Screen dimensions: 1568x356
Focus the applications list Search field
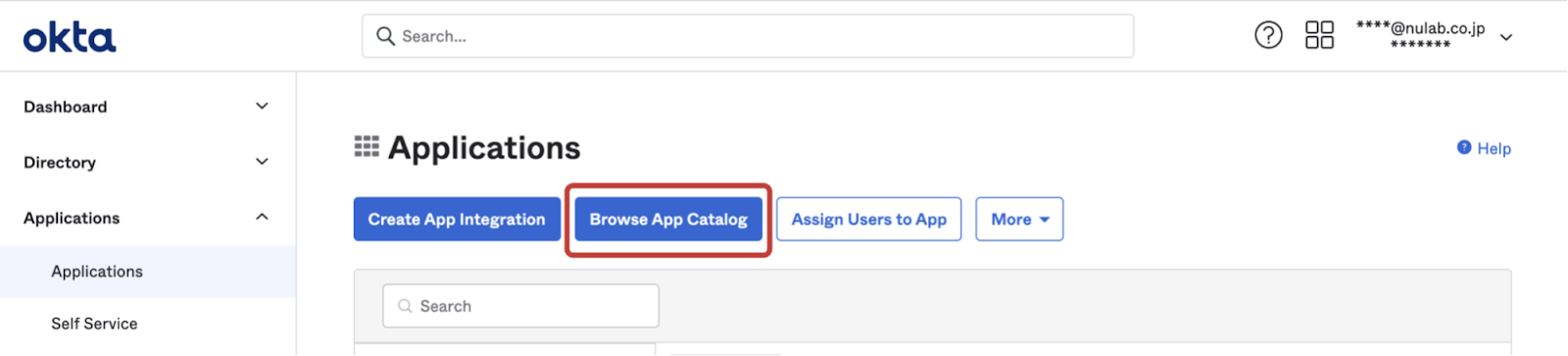[520, 306]
